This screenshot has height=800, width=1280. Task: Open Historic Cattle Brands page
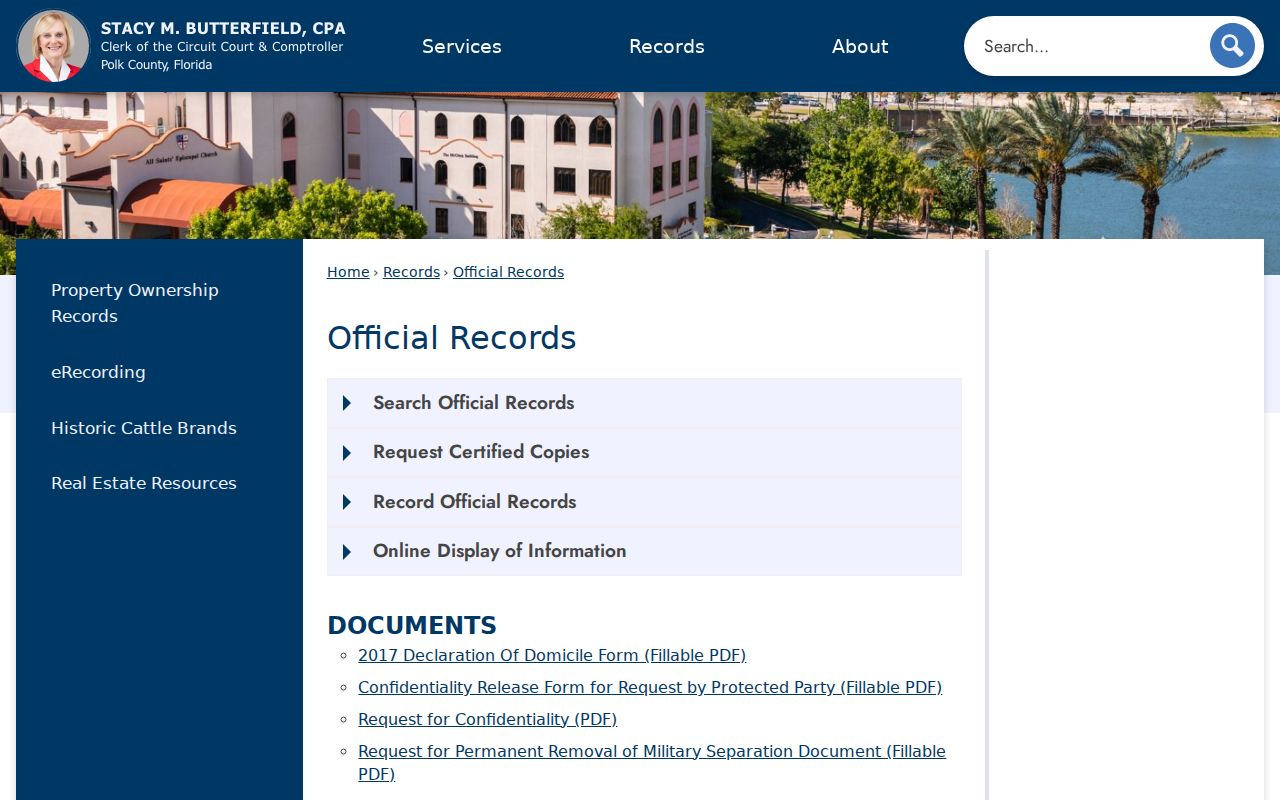coord(144,428)
